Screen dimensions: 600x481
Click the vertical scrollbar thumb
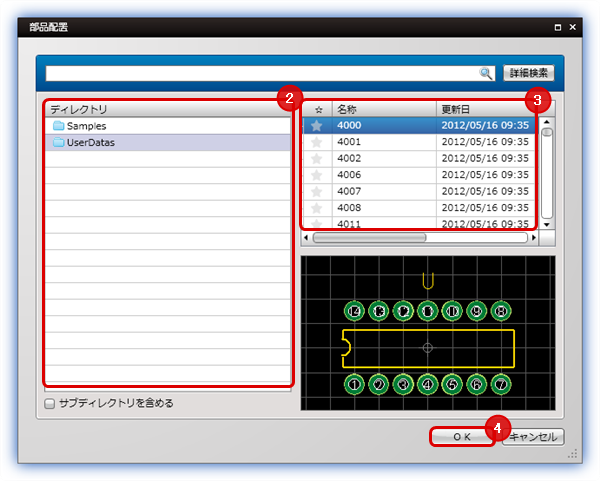coord(547,132)
